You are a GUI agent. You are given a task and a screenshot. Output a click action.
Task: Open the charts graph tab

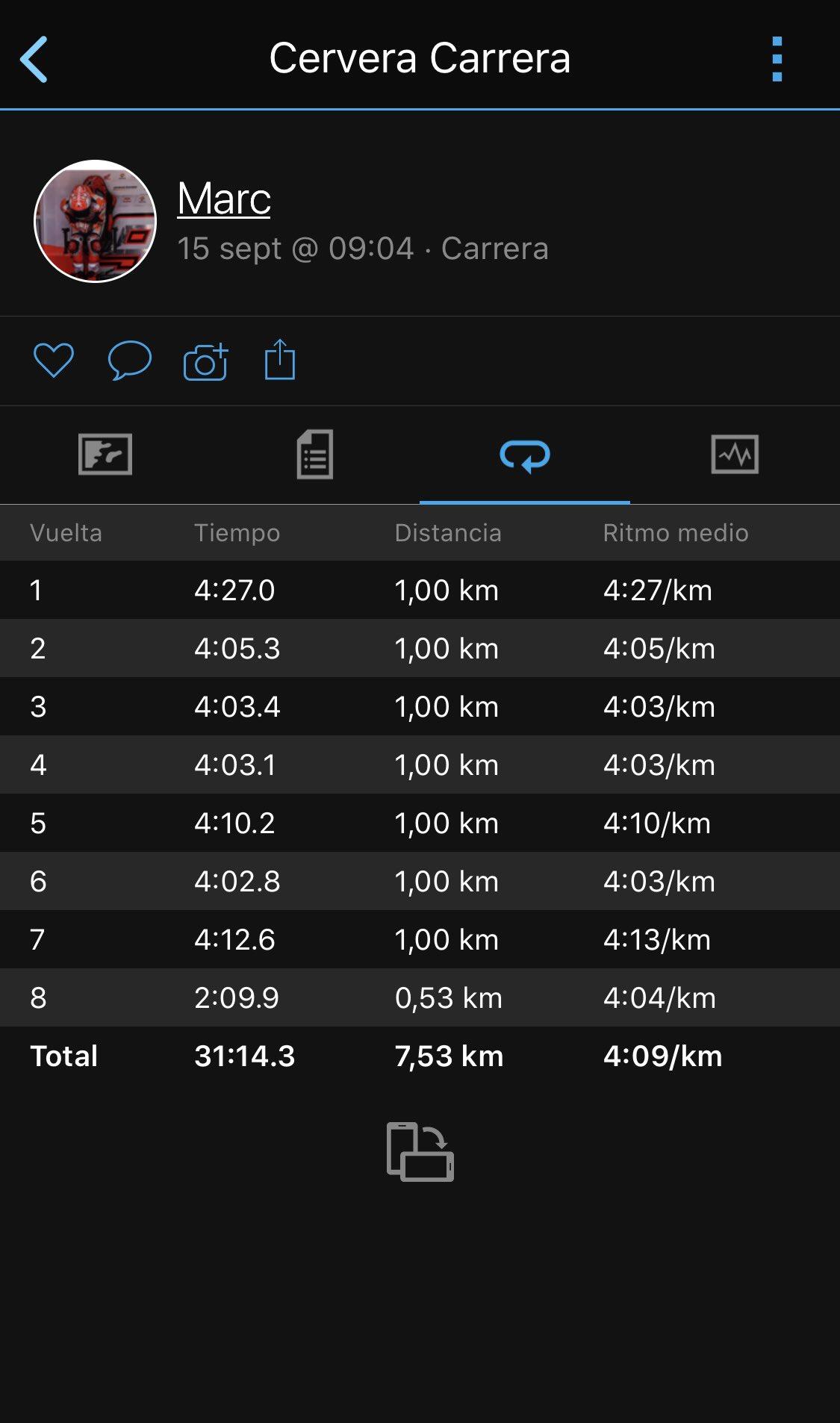[x=735, y=454]
